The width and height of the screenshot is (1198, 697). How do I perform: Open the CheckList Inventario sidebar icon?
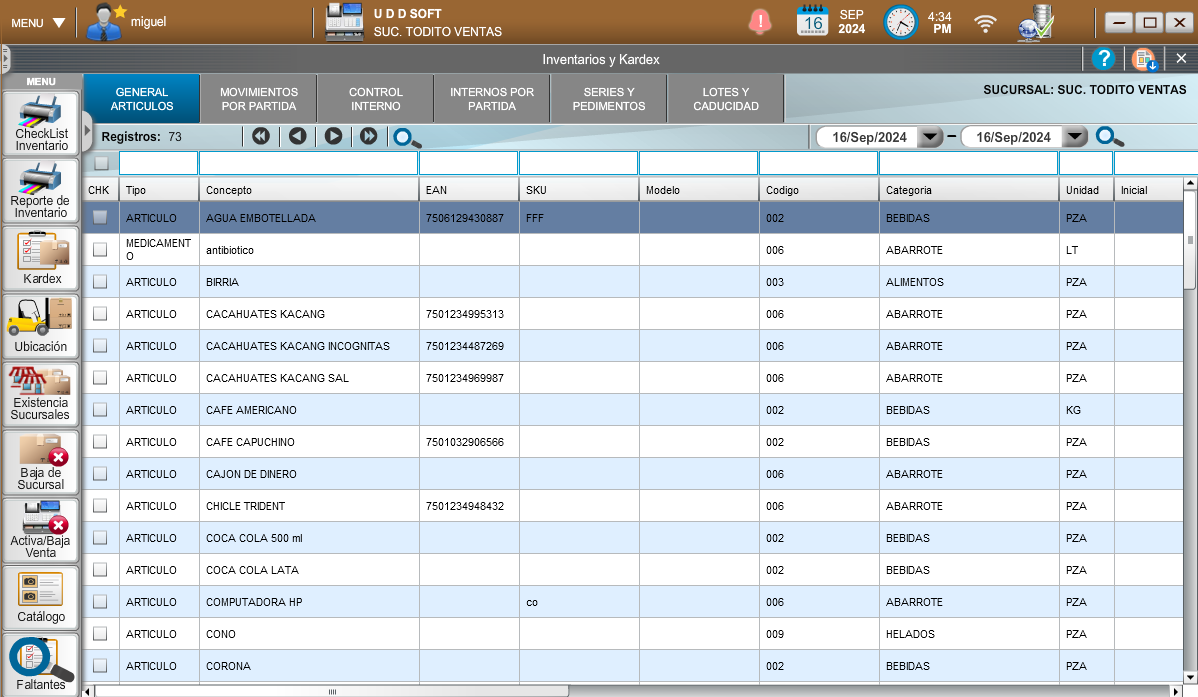[41, 123]
